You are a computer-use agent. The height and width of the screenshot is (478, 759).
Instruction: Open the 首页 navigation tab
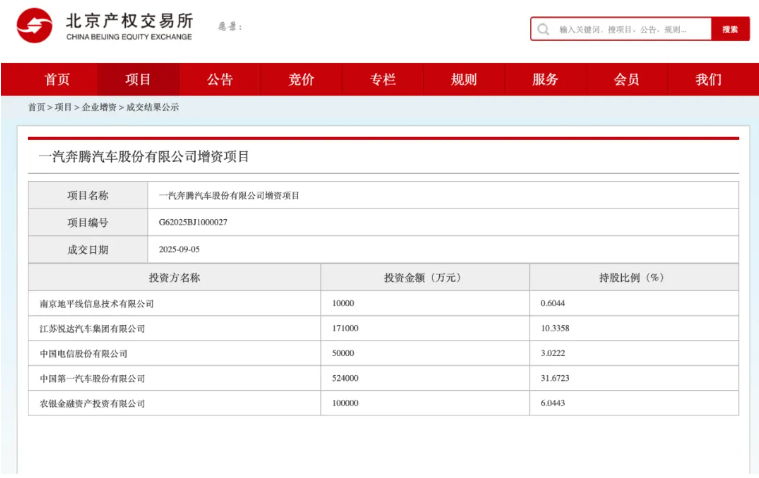(x=57, y=80)
